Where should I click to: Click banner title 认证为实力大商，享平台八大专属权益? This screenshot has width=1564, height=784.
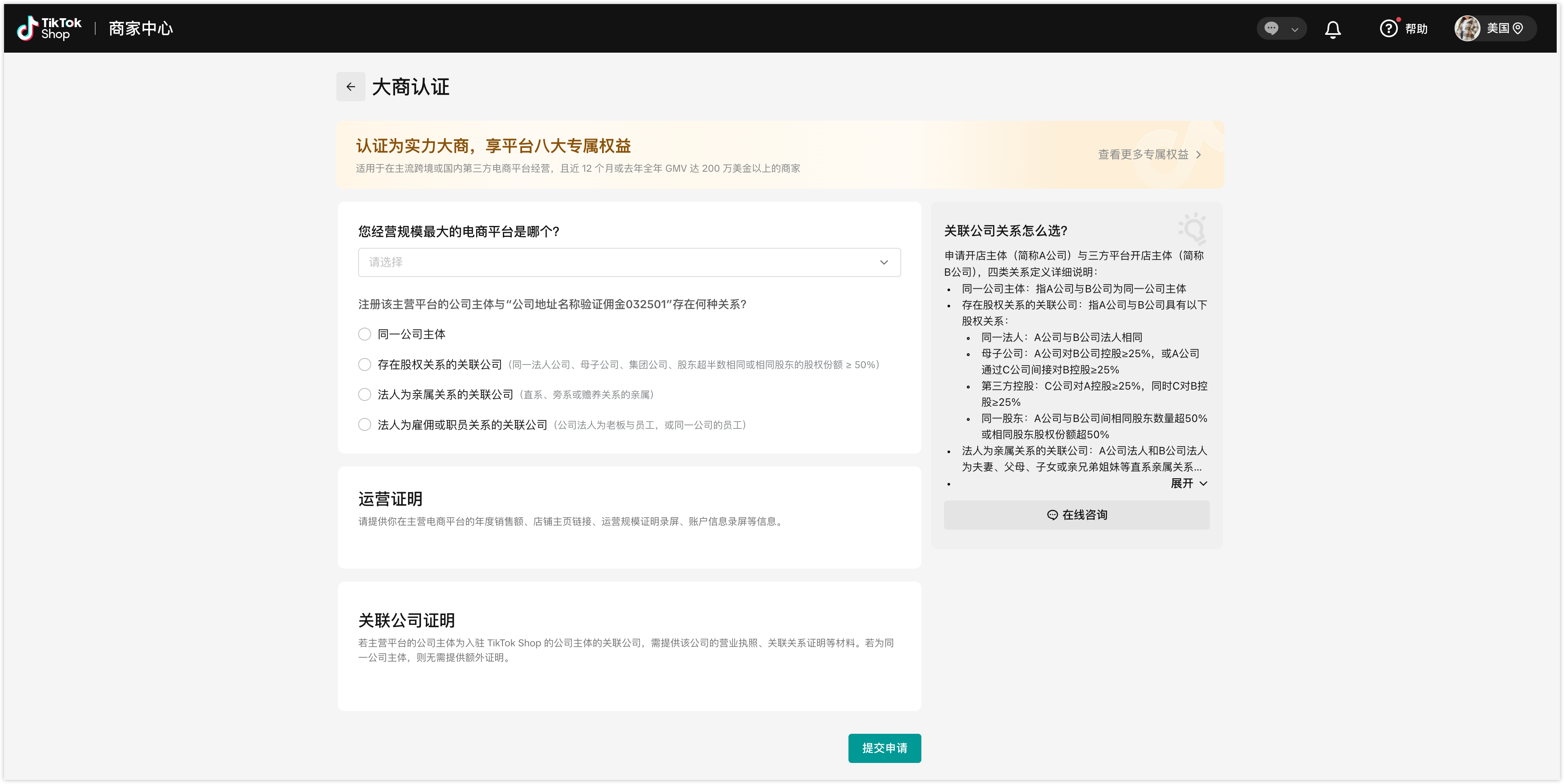pyautogui.click(x=493, y=146)
